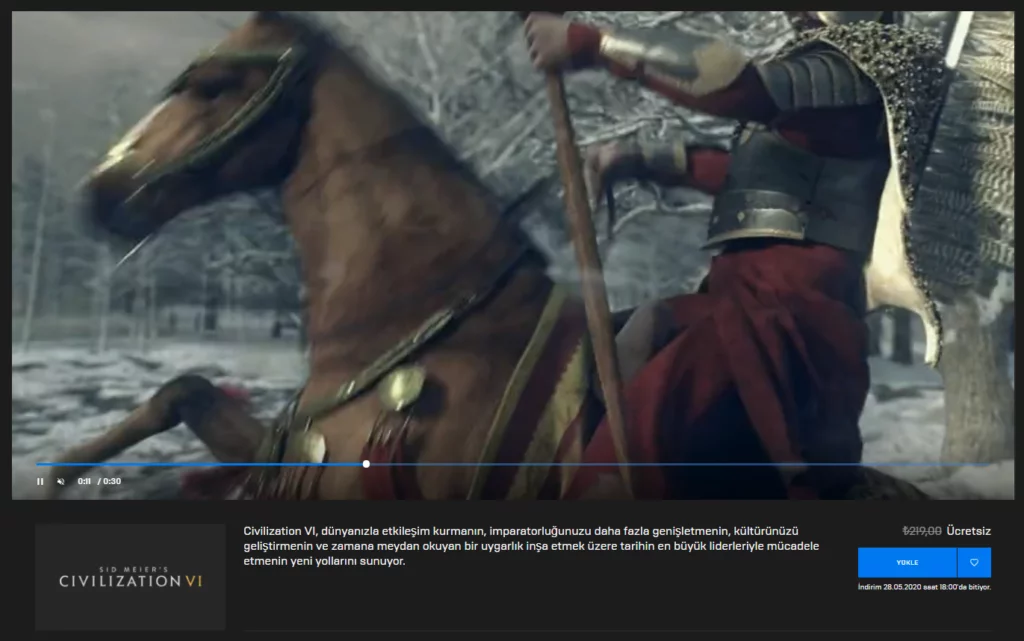Jump to the unplayed part of the progress bar
The width and height of the screenshot is (1024, 641).
(x=680, y=464)
